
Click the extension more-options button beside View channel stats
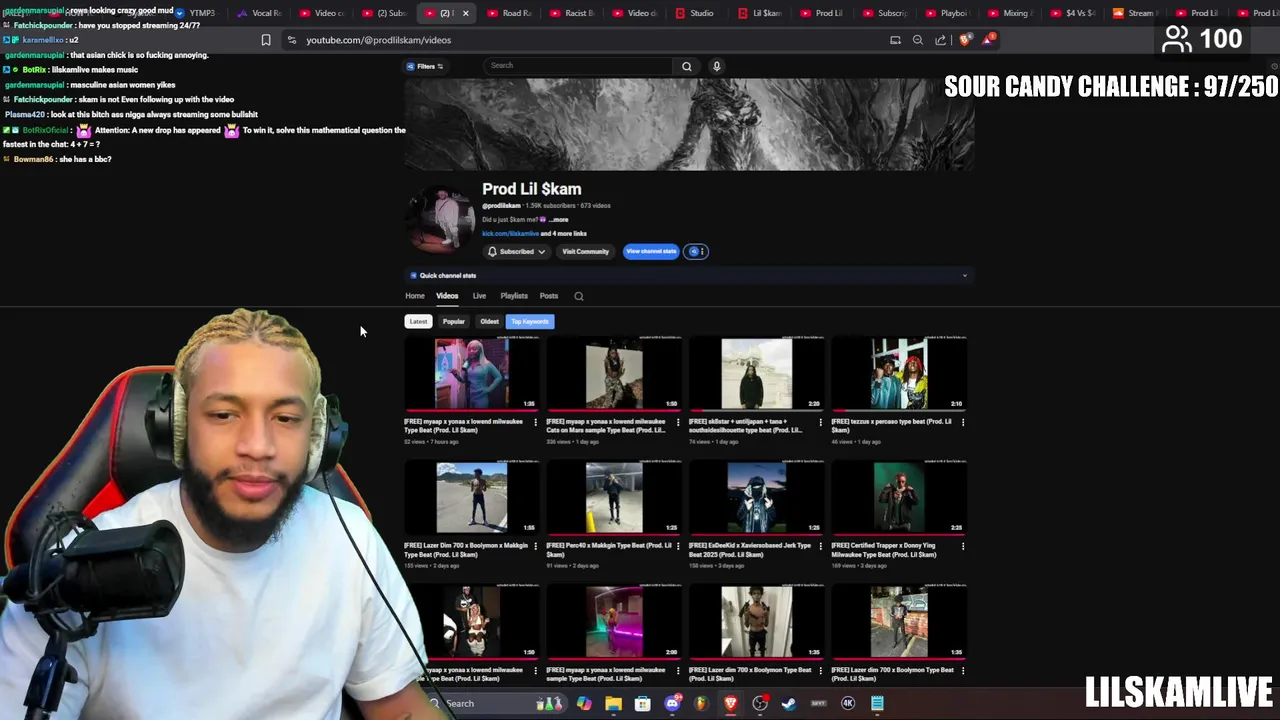[x=697, y=251]
